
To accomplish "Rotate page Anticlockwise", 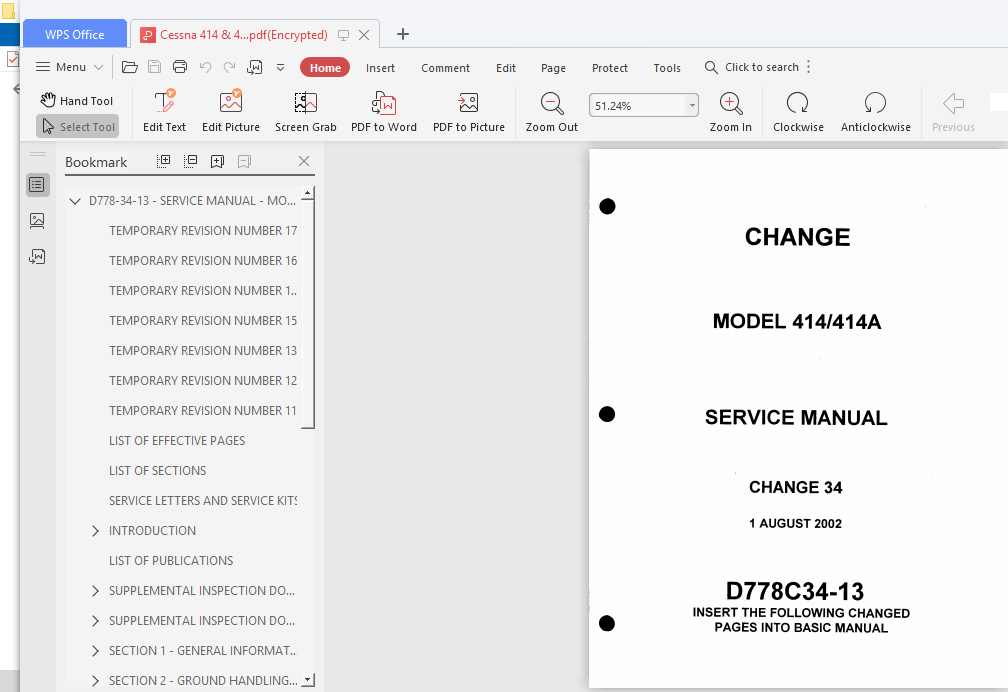I will point(876,111).
